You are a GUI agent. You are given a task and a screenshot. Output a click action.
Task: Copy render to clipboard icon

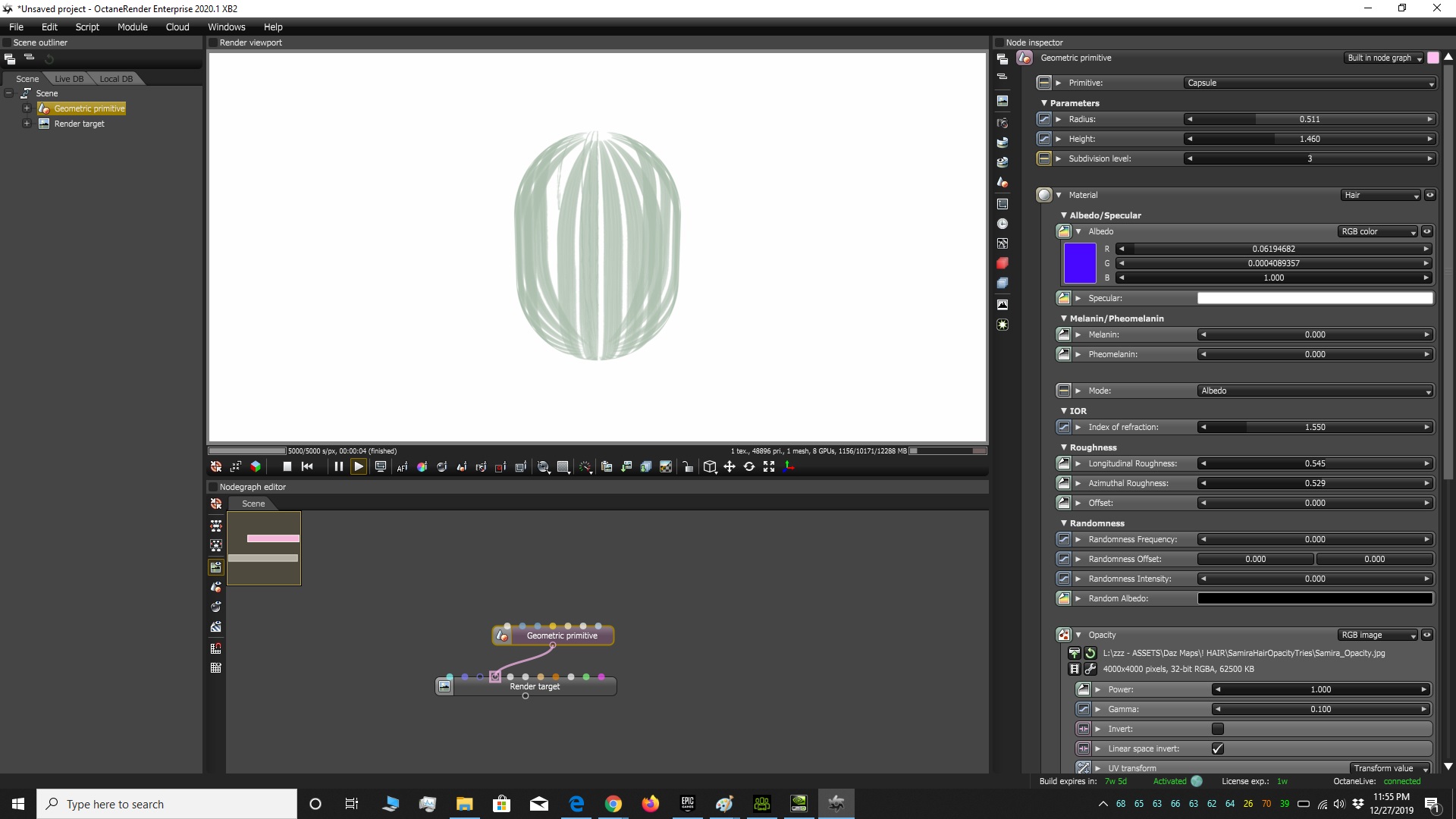(607, 467)
